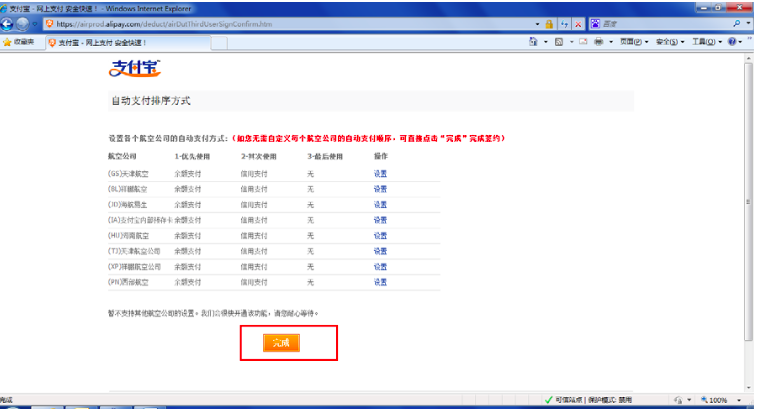Open the 页面(P) menu
The width and height of the screenshot is (757, 409).
[x=634, y=42]
